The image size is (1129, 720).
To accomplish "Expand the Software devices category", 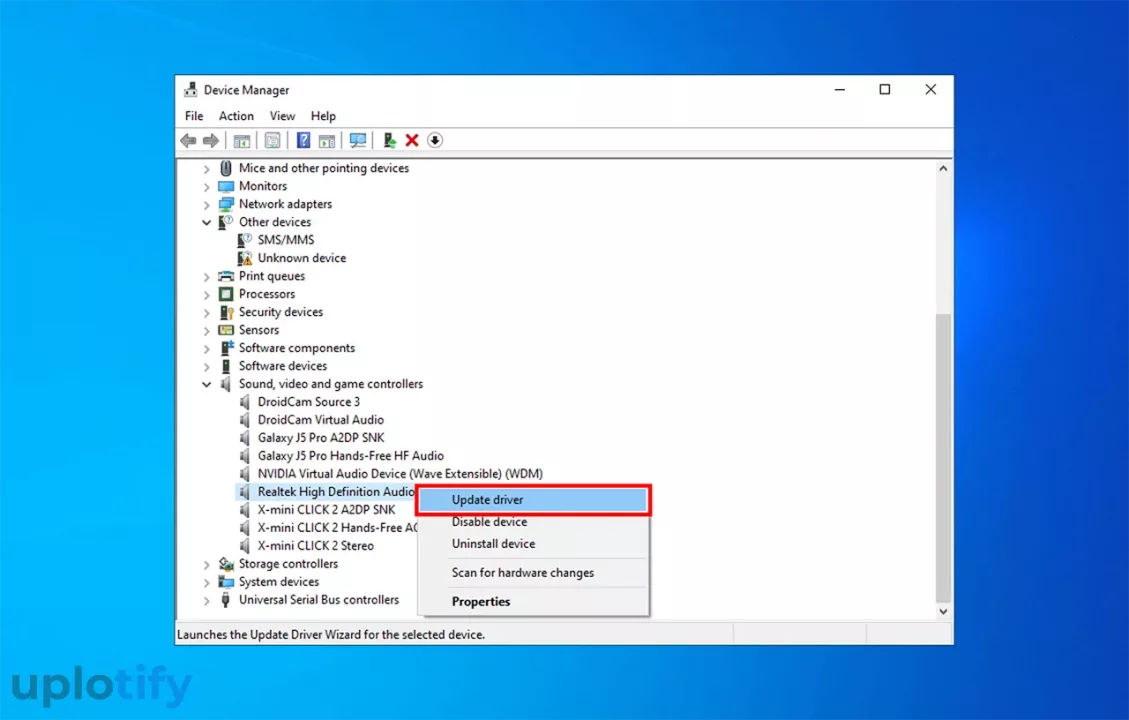I will tap(207, 366).
